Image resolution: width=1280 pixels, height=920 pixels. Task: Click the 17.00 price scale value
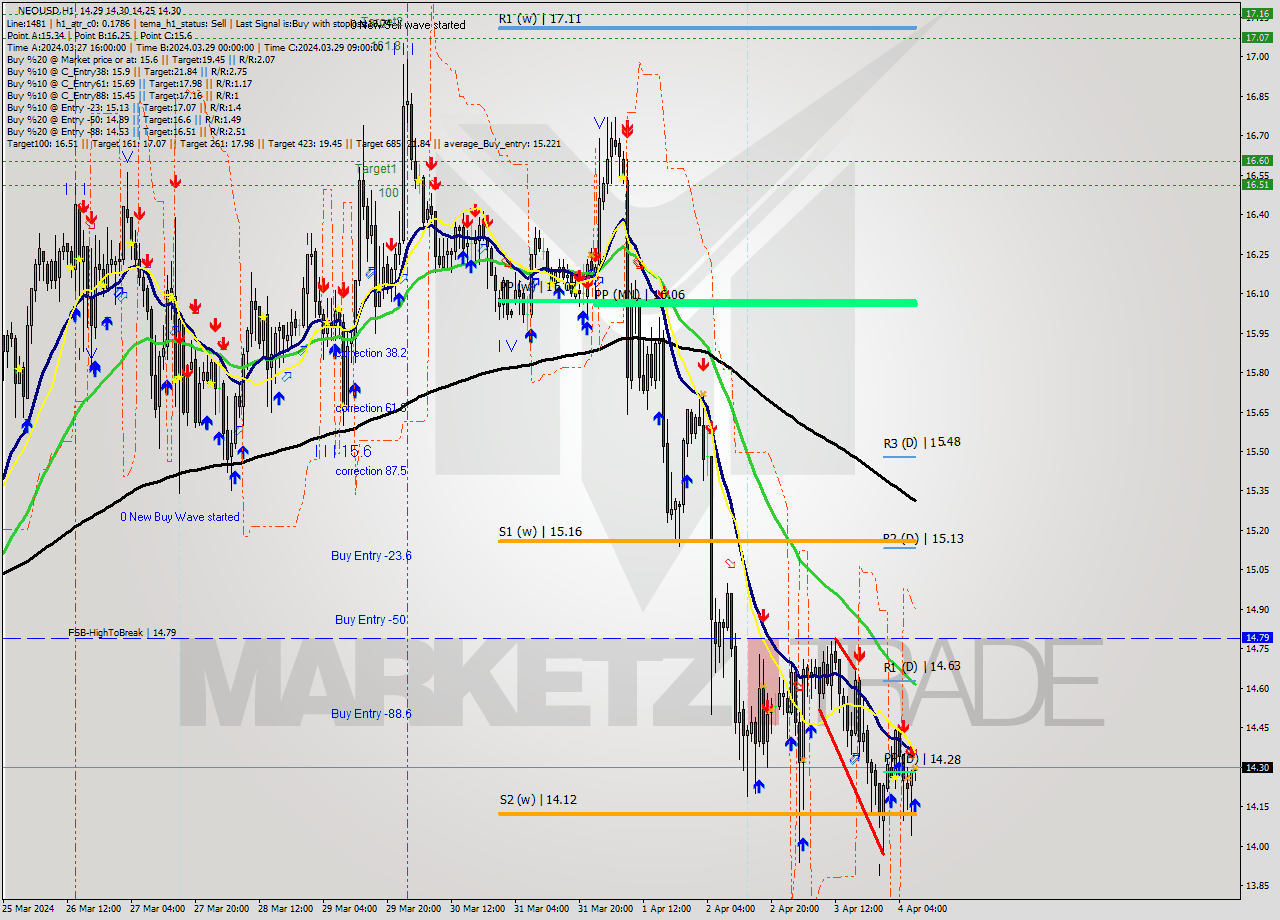click(x=1257, y=57)
